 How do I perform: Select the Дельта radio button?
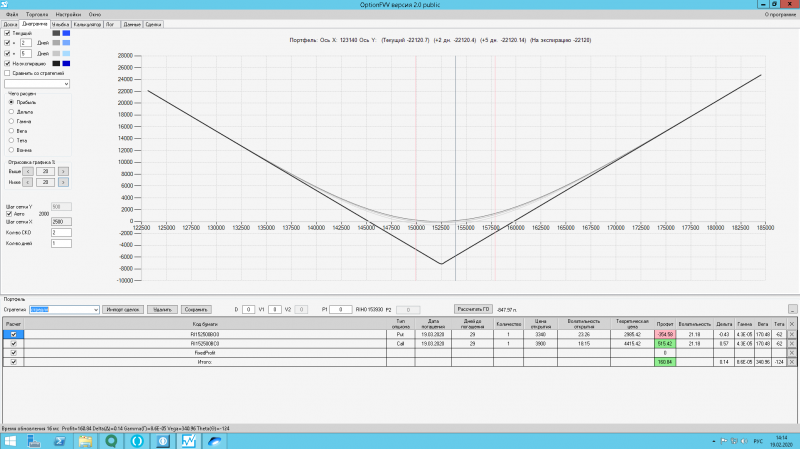(11, 112)
